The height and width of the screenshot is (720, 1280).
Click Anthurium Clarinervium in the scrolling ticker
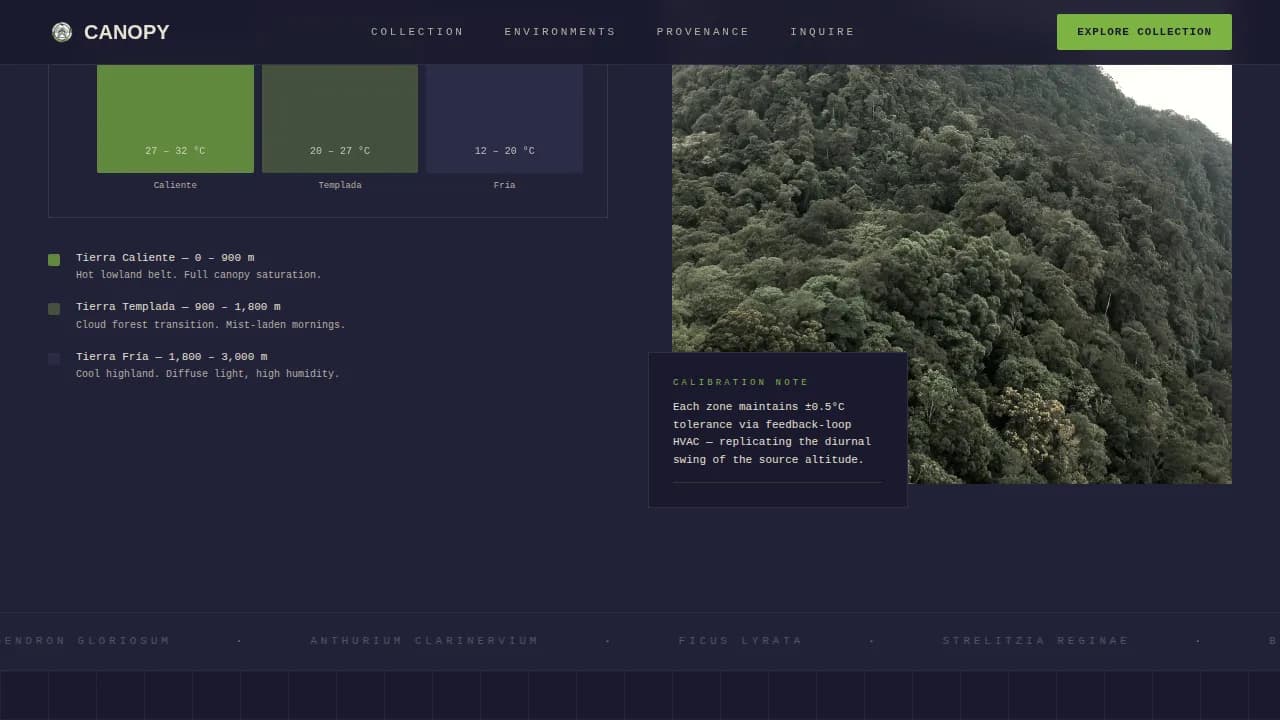424,641
